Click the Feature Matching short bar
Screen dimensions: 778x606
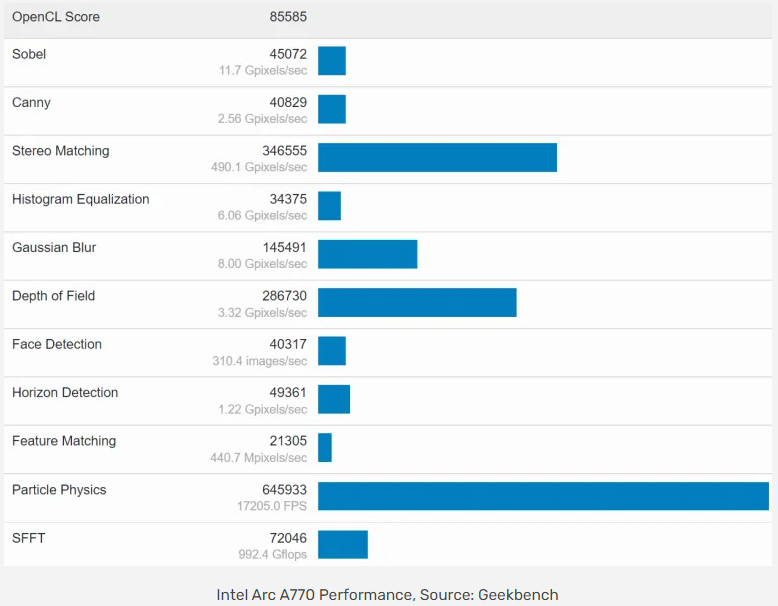click(325, 448)
